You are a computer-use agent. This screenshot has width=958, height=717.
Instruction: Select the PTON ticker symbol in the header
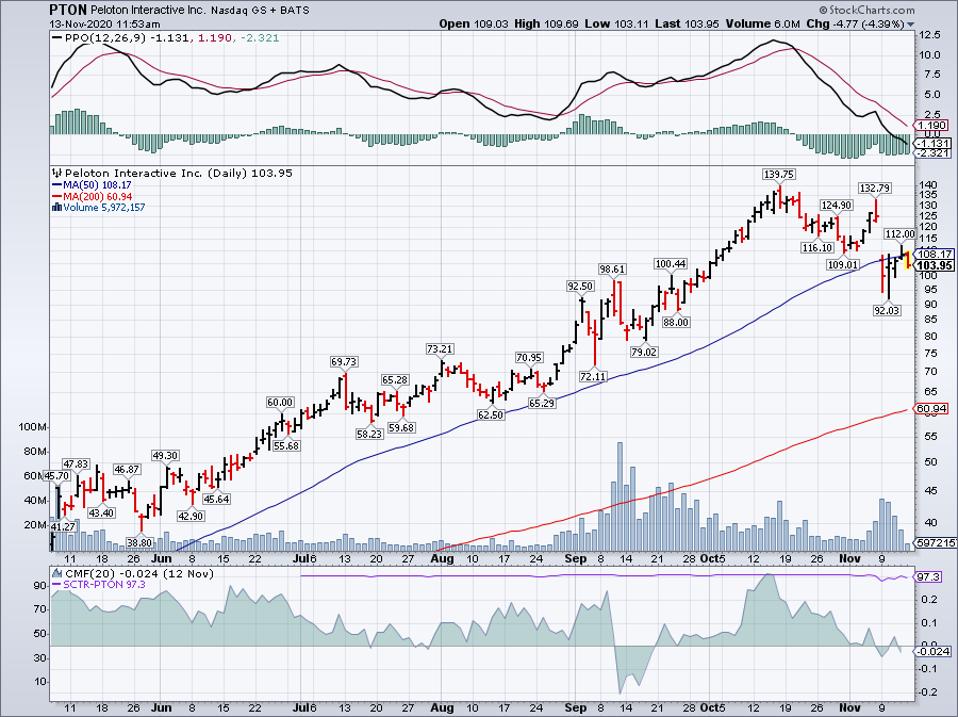pyautogui.click(x=68, y=10)
